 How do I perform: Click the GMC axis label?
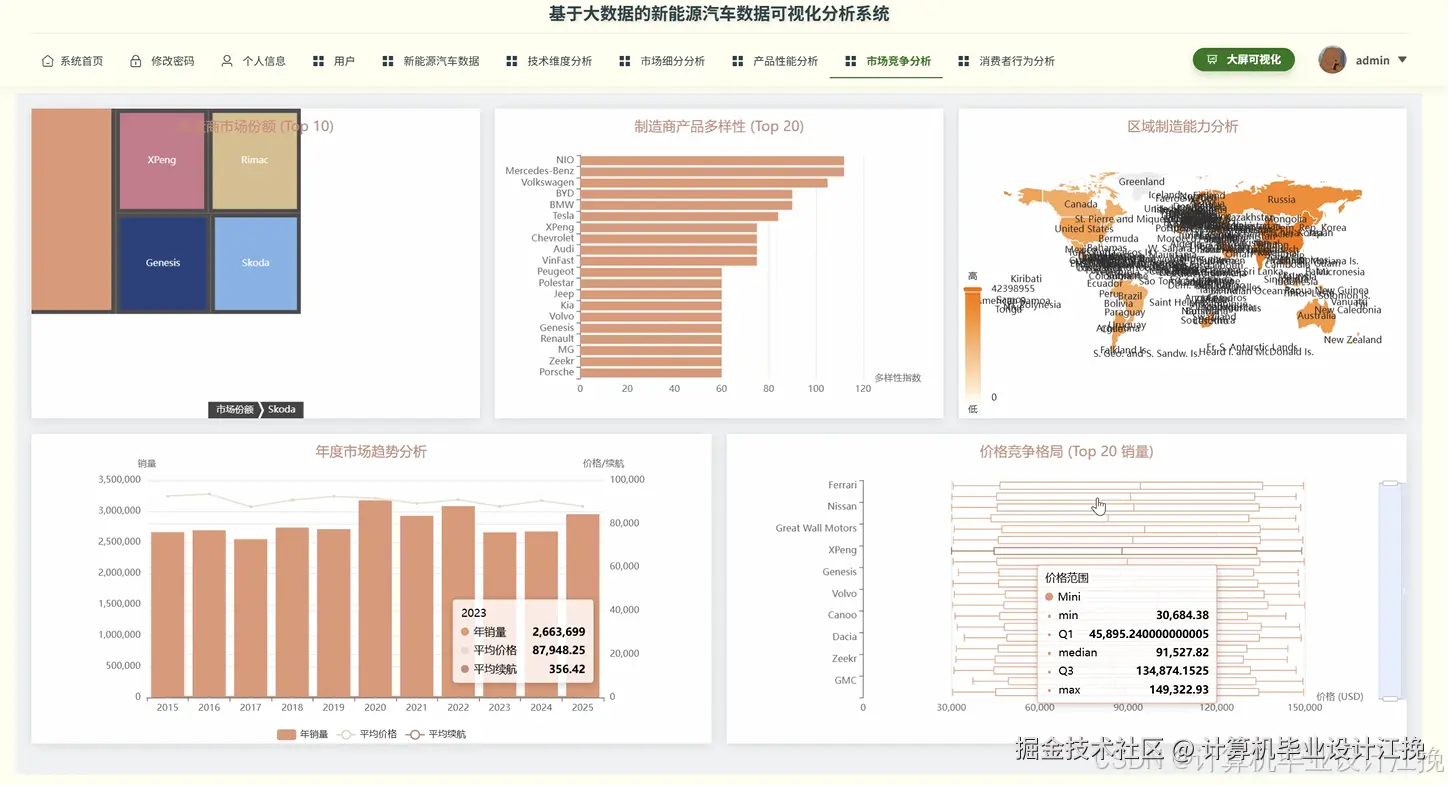pyautogui.click(x=846, y=680)
